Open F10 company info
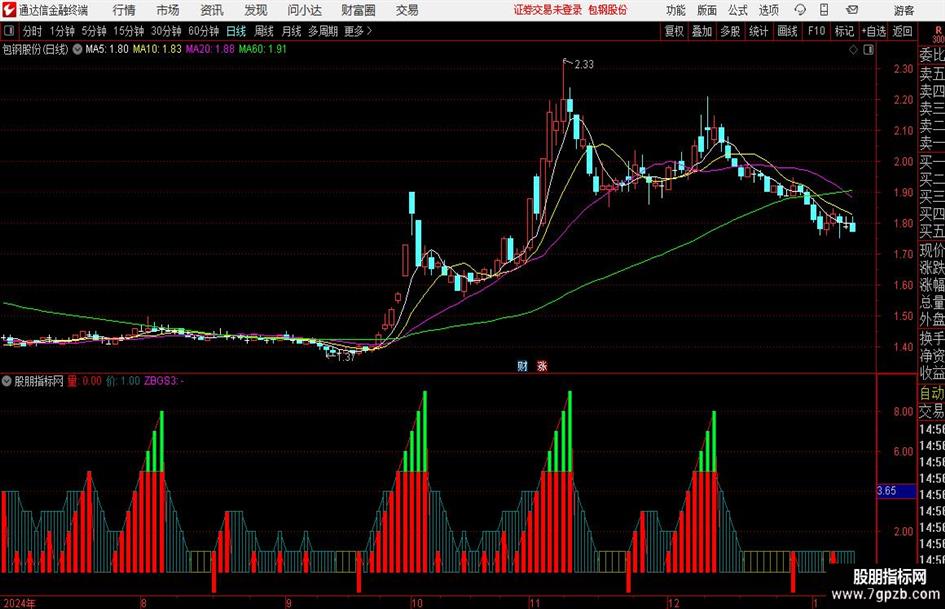 (x=816, y=31)
